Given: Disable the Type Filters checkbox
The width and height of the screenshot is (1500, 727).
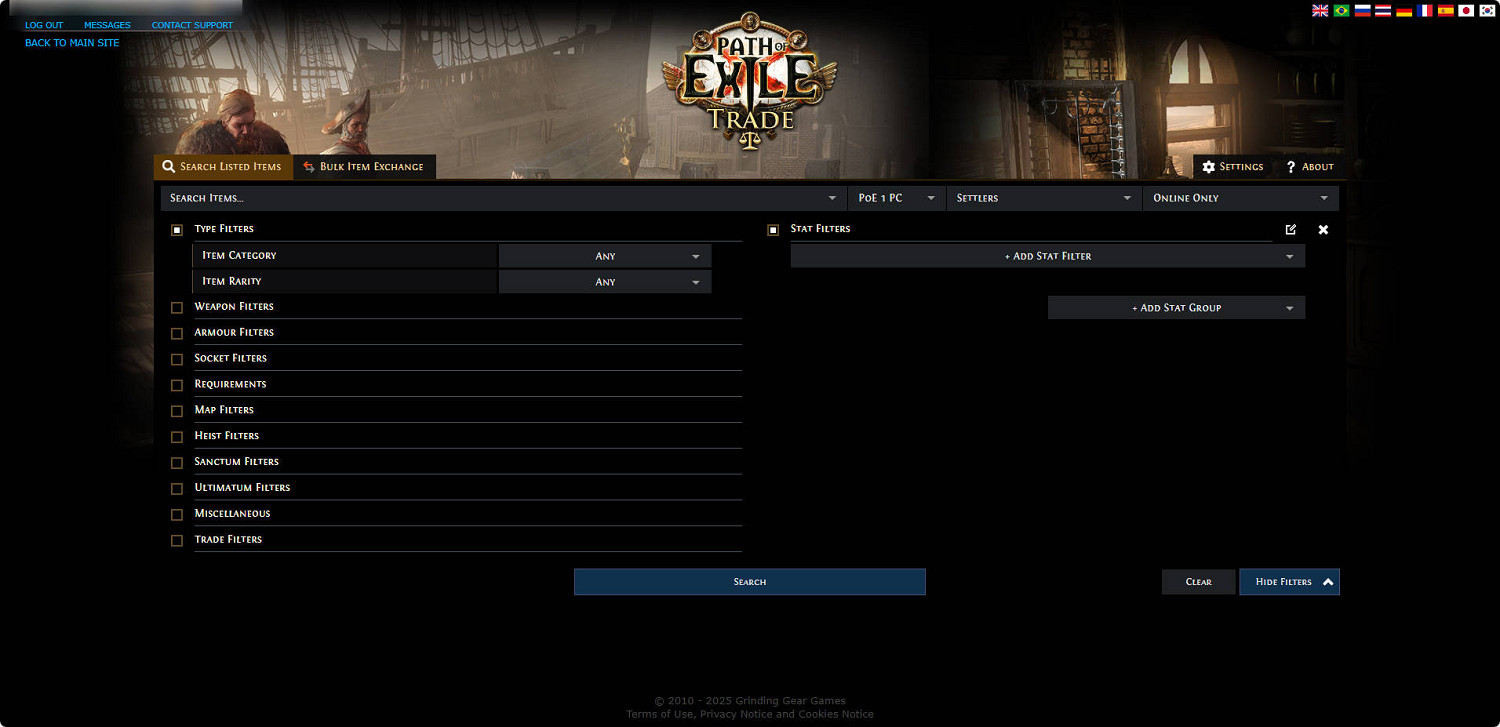Looking at the screenshot, I should tap(177, 230).
